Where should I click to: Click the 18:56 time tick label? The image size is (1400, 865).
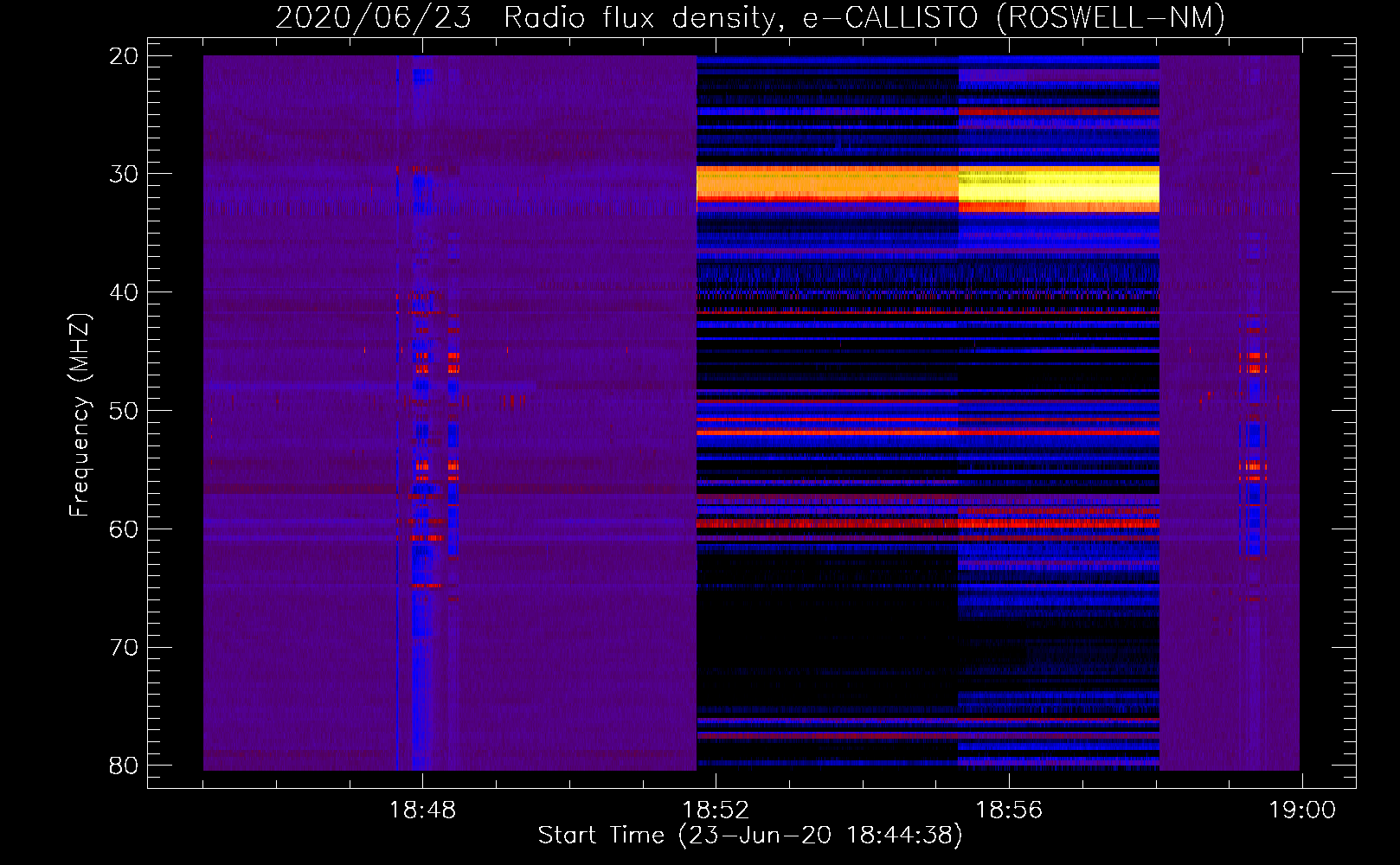click(x=1009, y=811)
